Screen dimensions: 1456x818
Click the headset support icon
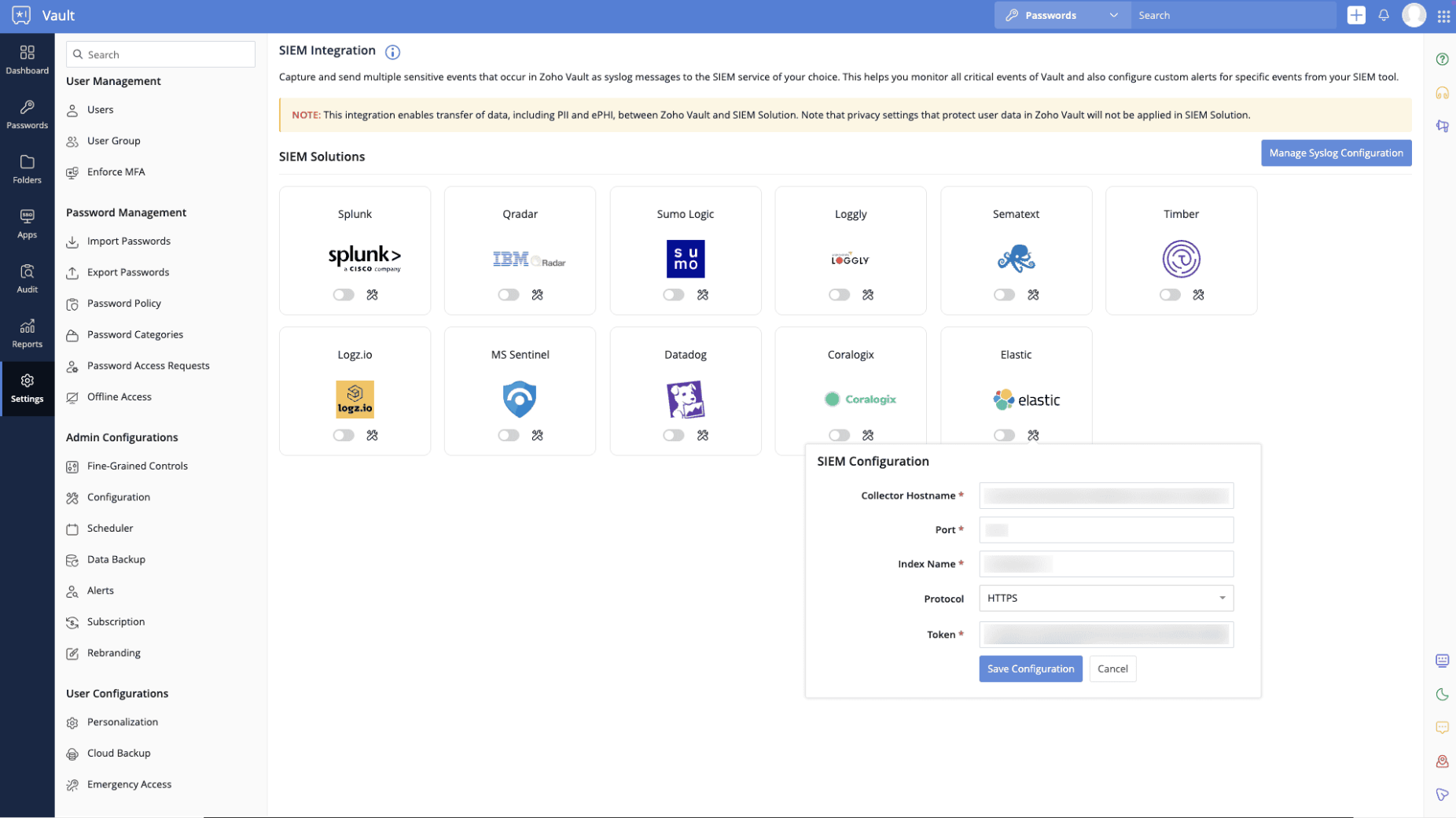point(1442,93)
